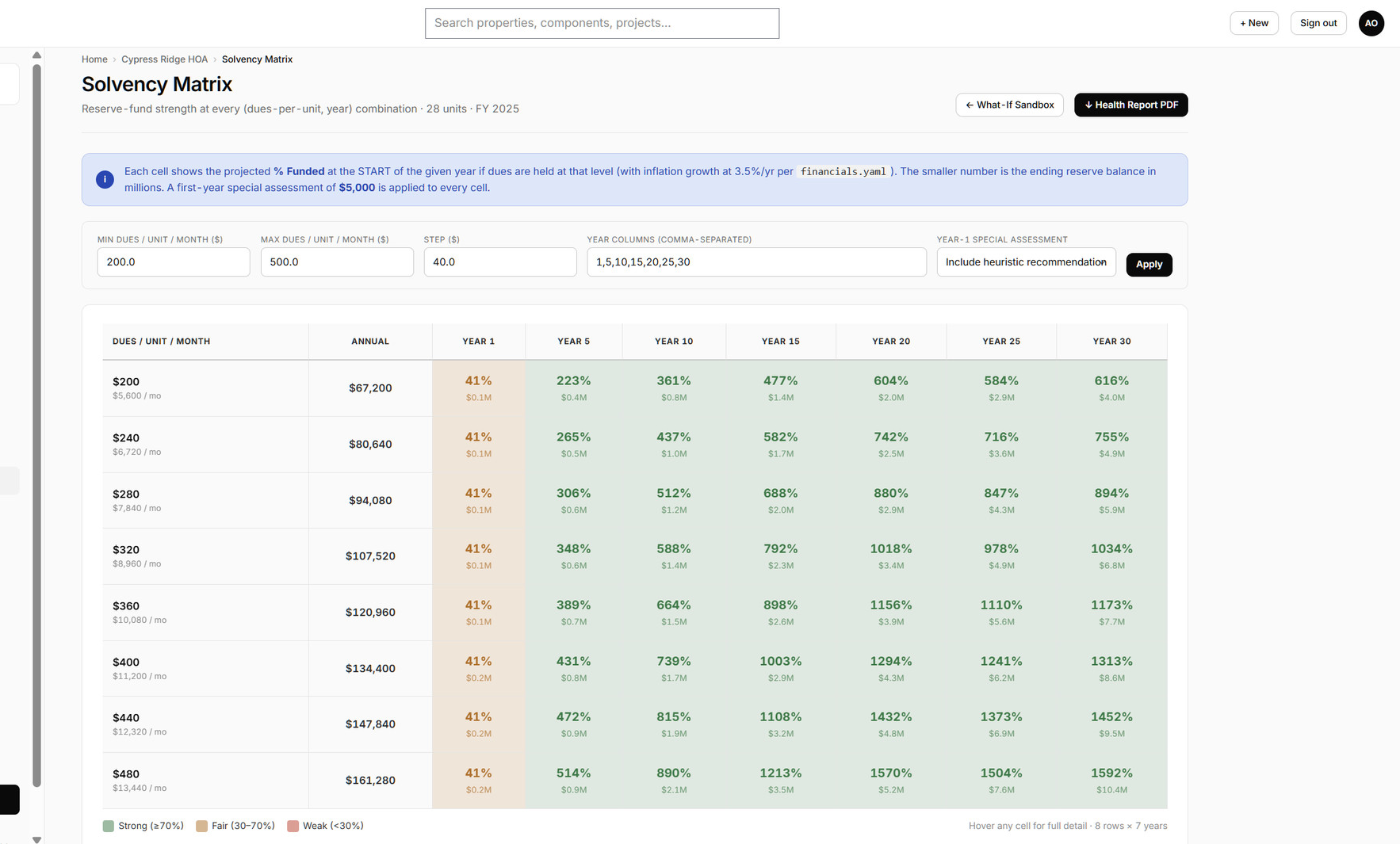This screenshot has height=844, width=1400.
Task: Select the $360 dues row label
Action: [x=126, y=606]
